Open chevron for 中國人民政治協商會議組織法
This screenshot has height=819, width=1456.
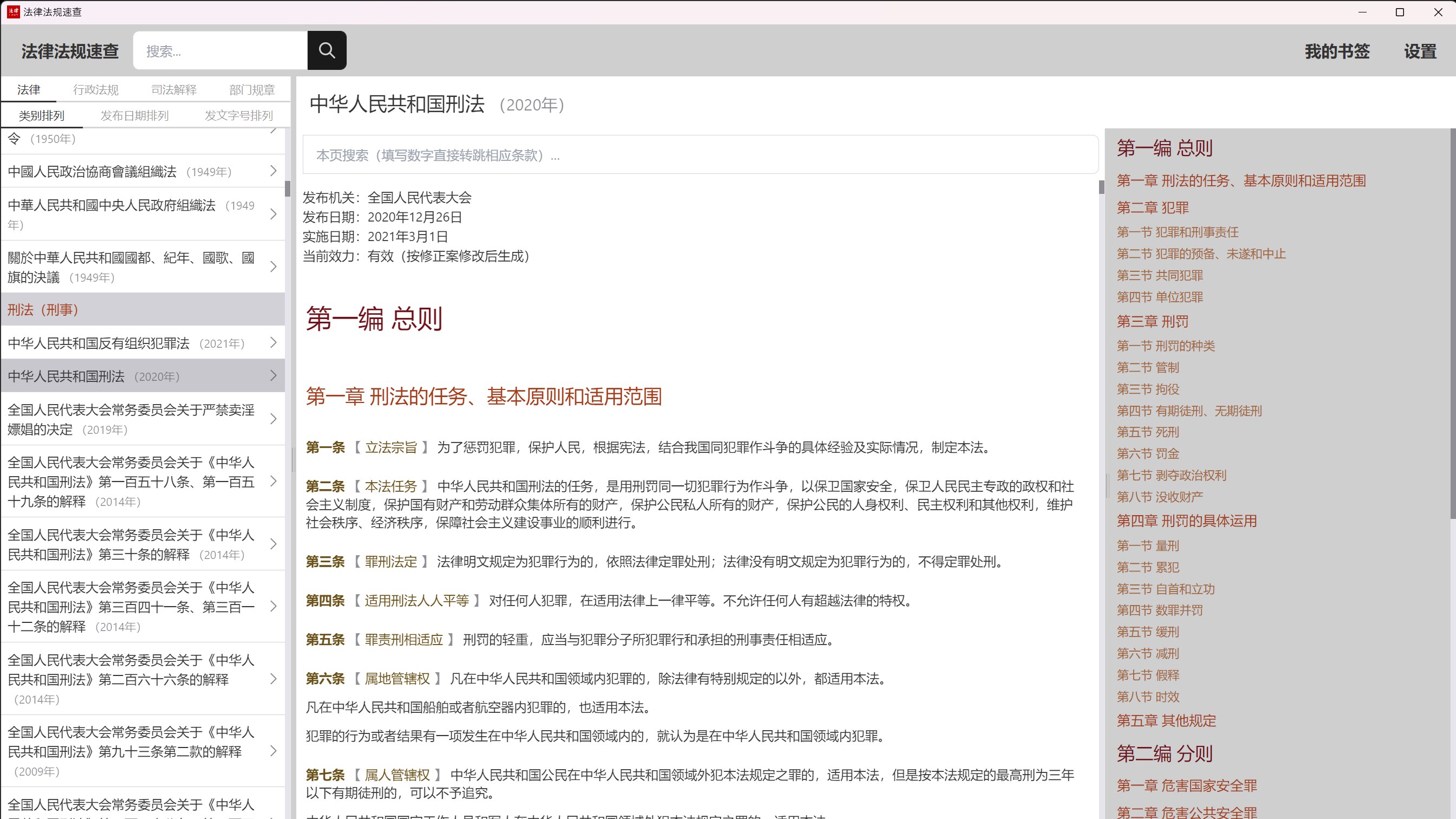(273, 171)
